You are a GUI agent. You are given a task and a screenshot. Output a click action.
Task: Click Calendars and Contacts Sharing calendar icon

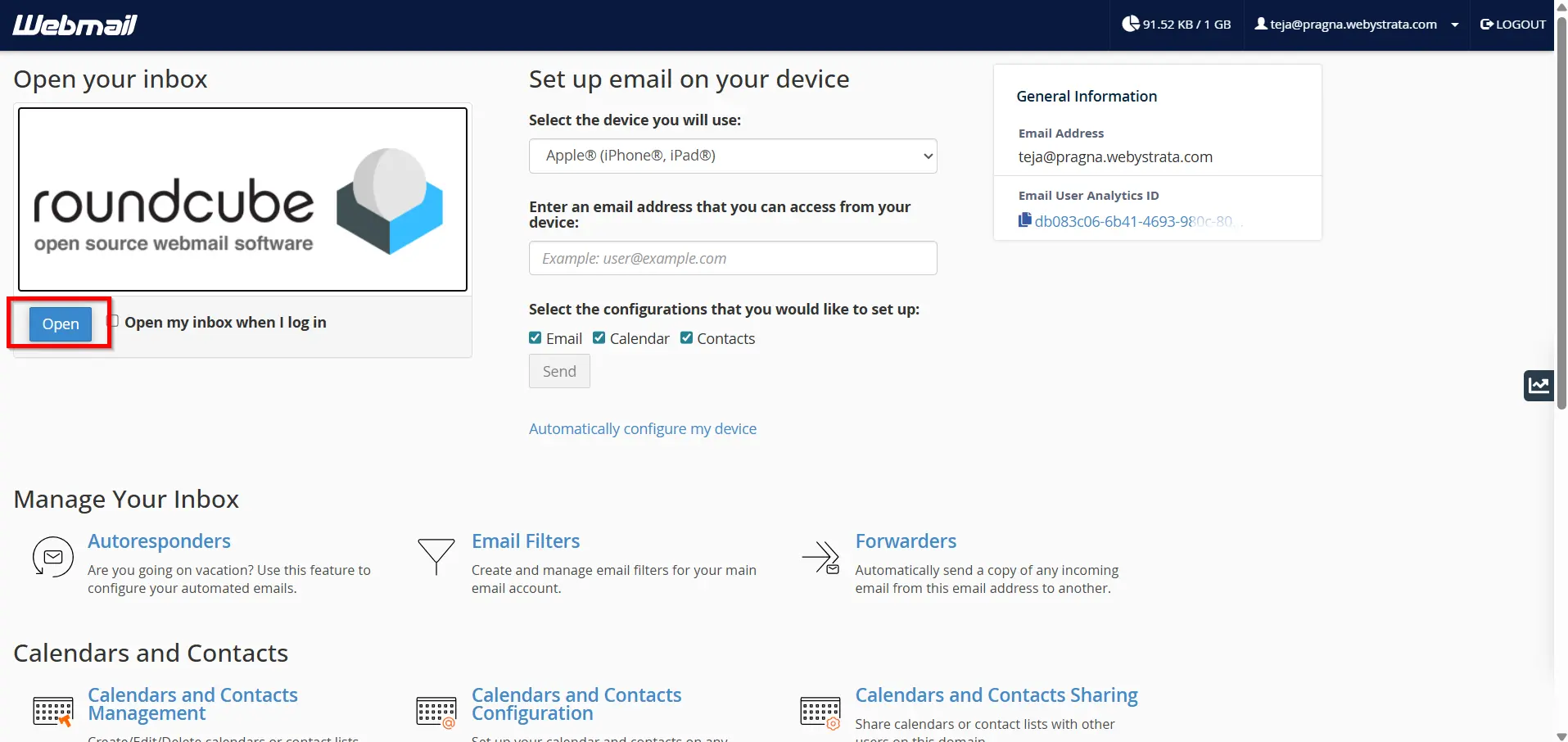click(820, 712)
